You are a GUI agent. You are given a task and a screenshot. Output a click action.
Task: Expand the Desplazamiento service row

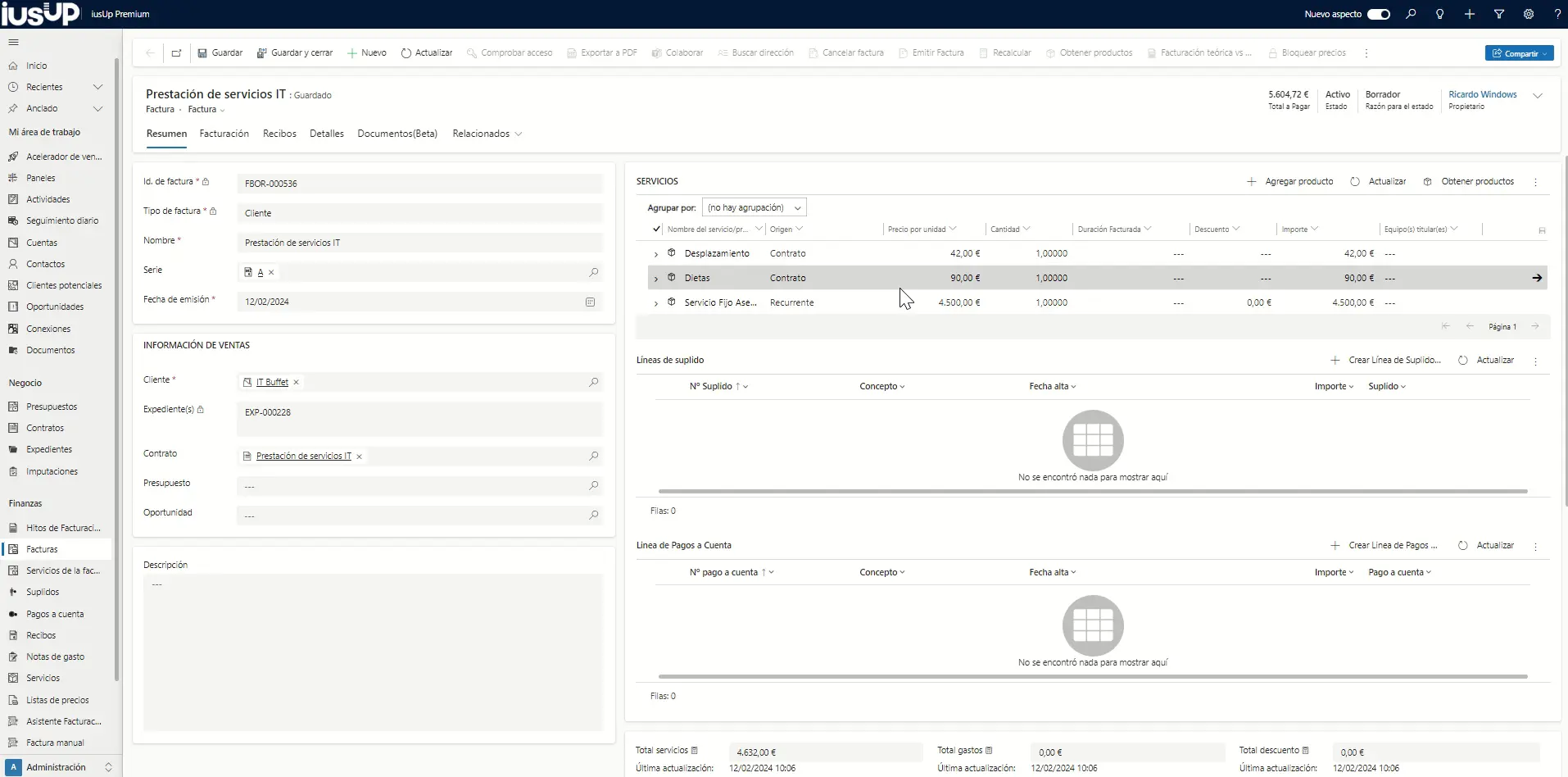[x=655, y=254]
